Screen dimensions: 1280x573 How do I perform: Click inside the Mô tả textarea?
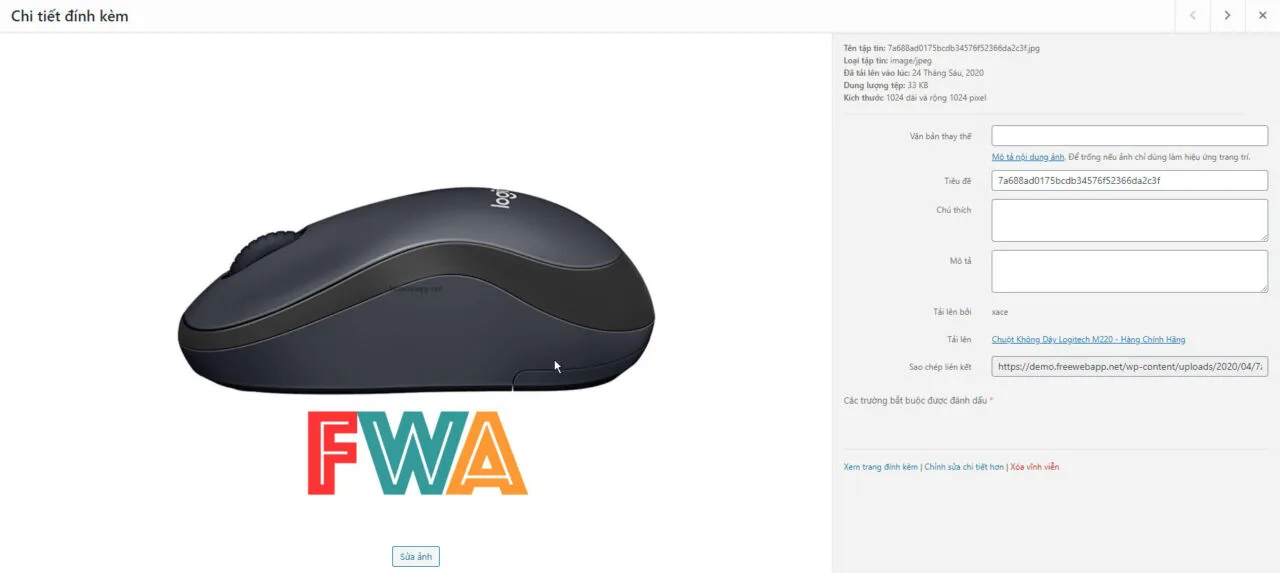click(x=1129, y=271)
